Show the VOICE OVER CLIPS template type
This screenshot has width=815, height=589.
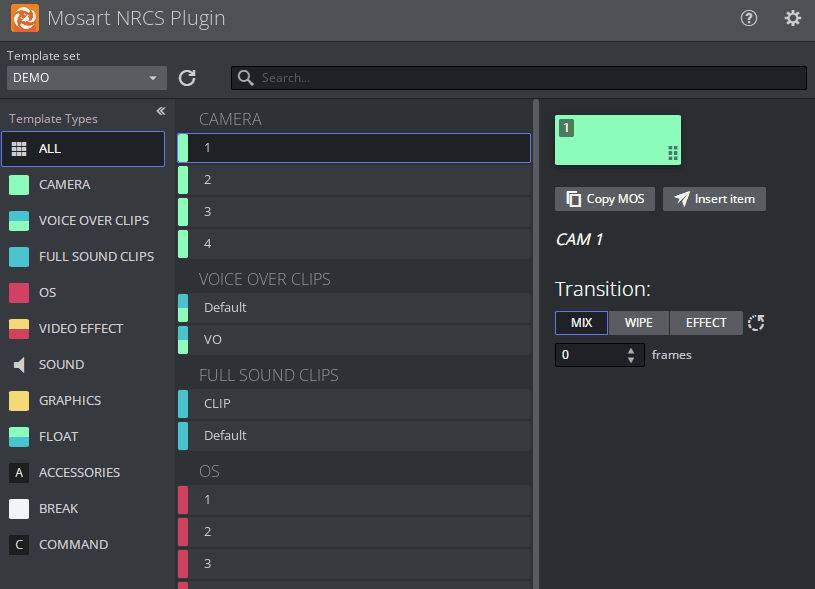tap(93, 221)
